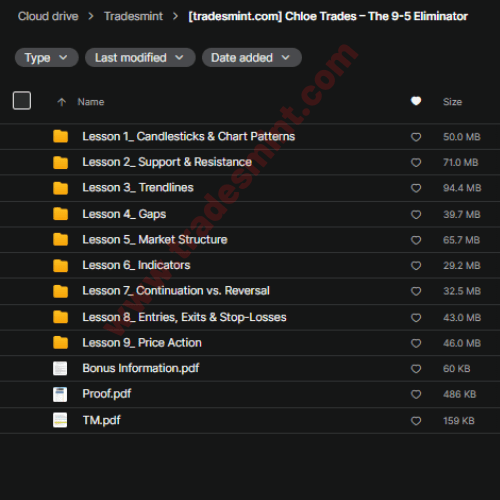The height and width of the screenshot is (500, 500).
Task: Click the Lesson 4_ Gaps folder icon
Action: coord(60,214)
